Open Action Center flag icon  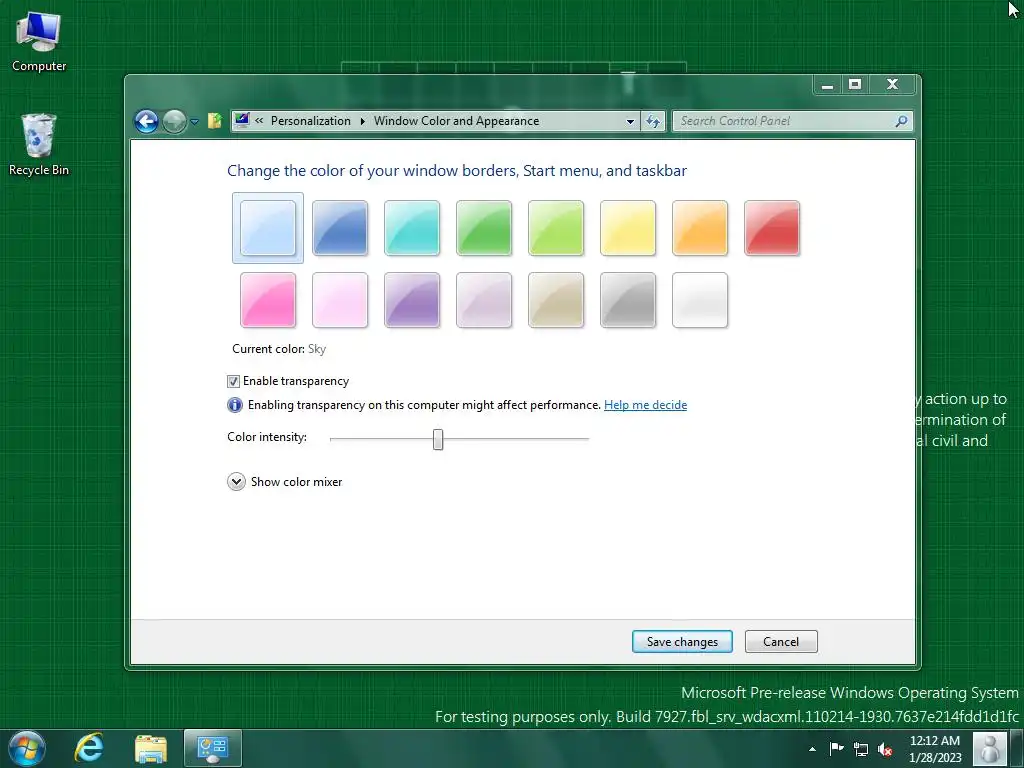pos(837,748)
